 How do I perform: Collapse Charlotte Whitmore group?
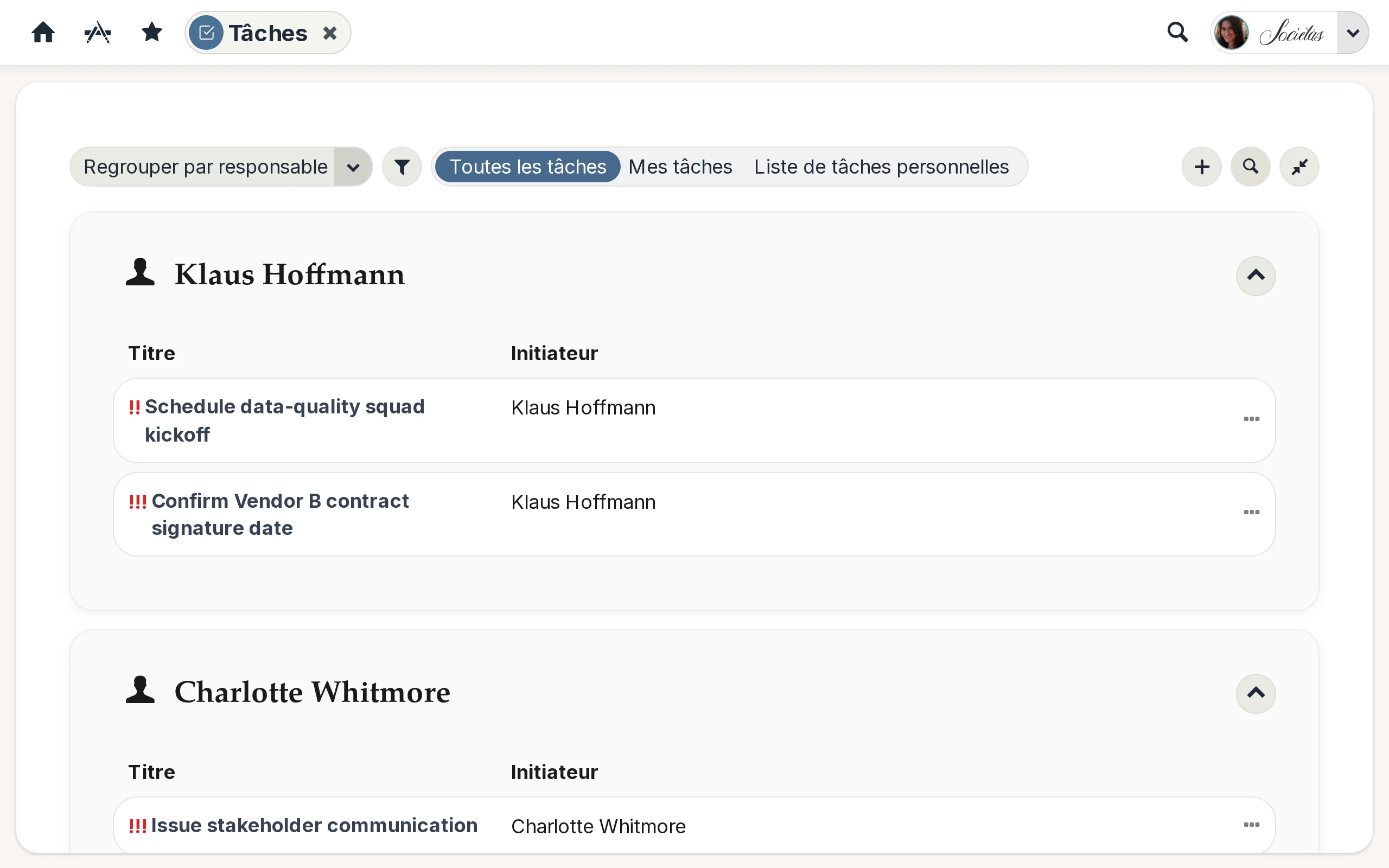1256,693
